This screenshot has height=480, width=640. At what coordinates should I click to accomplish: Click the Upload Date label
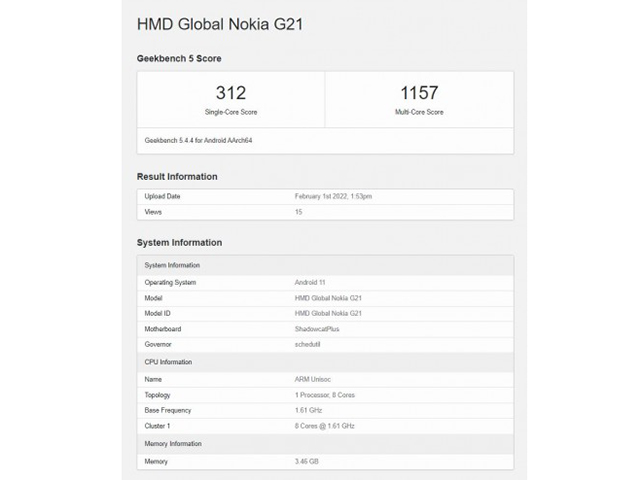[162, 196]
